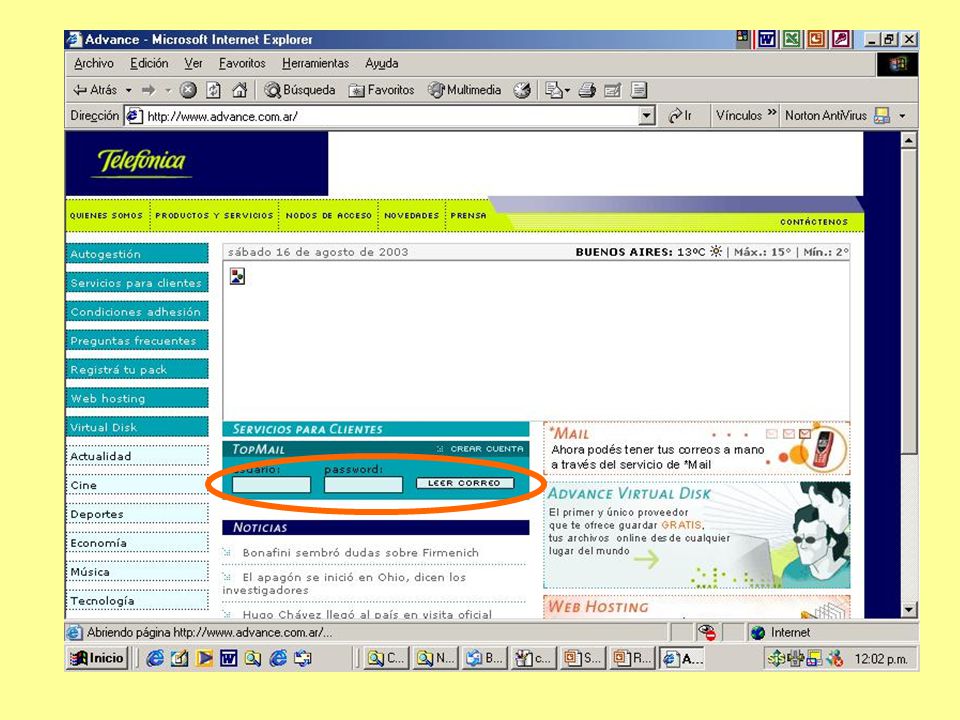Open the Bonafini sembró dudas news headline
Image resolution: width=960 pixels, height=720 pixels.
click(x=361, y=552)
